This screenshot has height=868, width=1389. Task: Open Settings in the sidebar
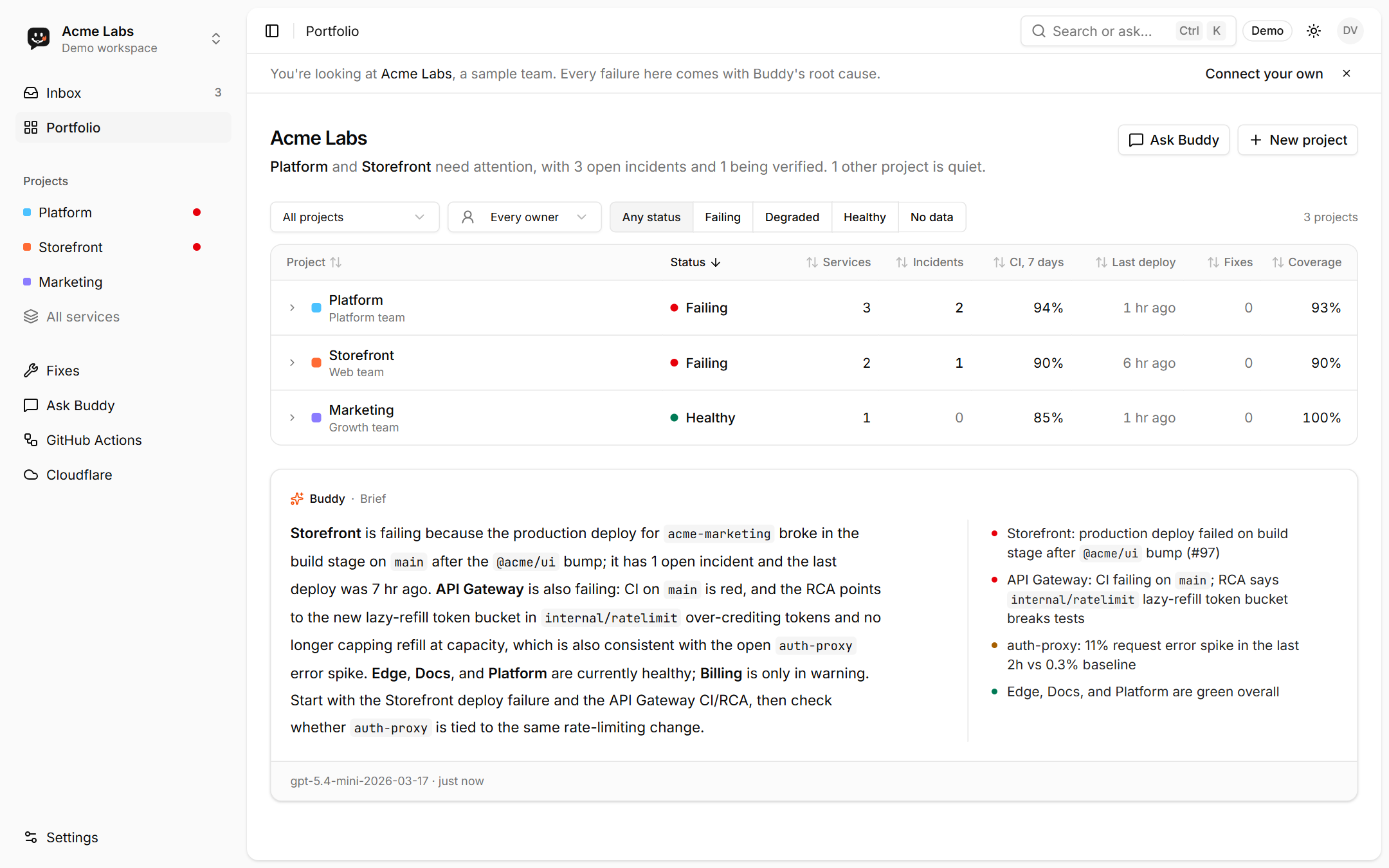click(123, 837)
